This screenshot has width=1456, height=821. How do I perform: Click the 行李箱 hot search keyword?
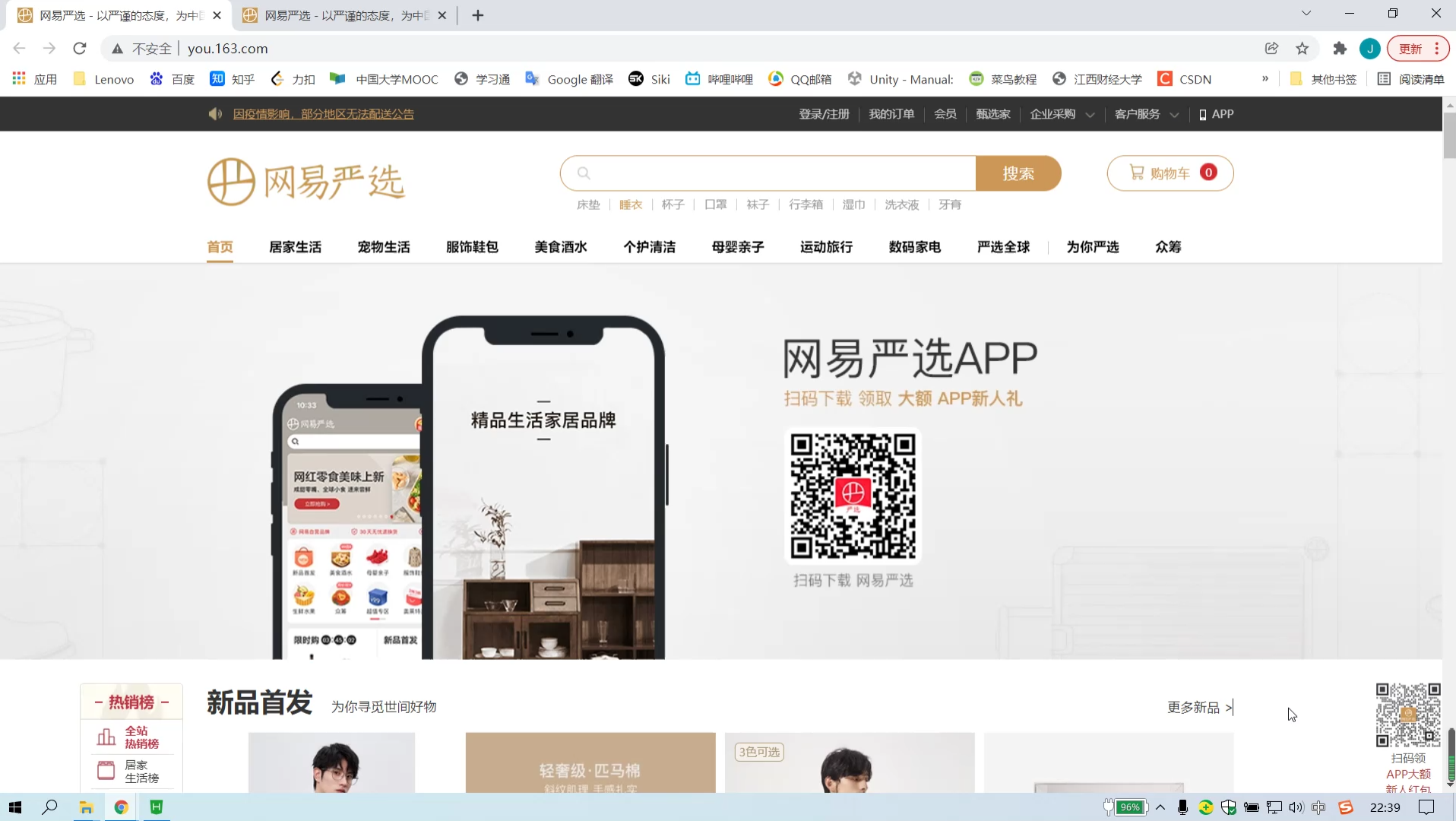pyautogui.click(x=806, y=204)
